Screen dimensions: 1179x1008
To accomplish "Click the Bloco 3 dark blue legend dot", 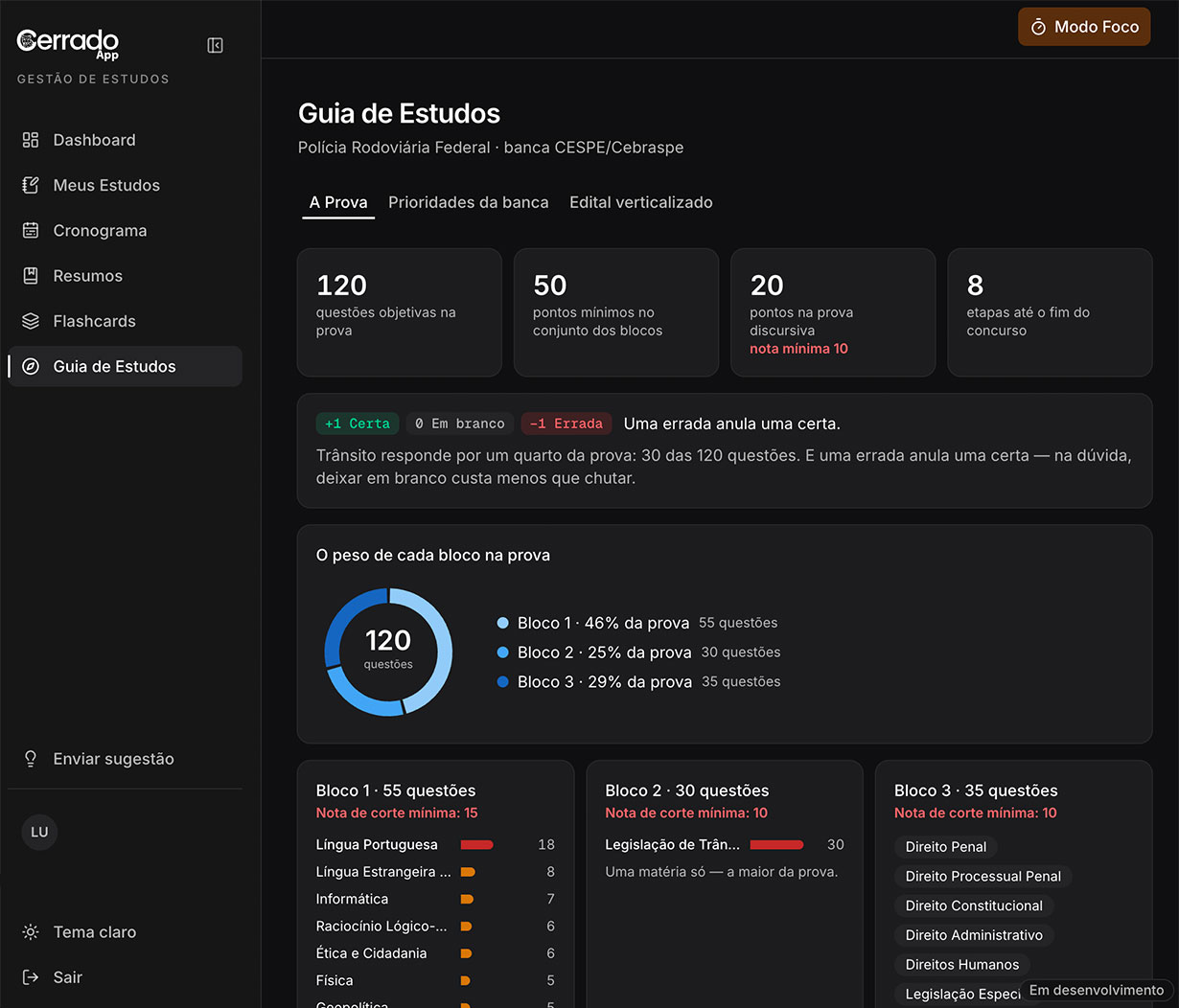I will tap(503, 682).
